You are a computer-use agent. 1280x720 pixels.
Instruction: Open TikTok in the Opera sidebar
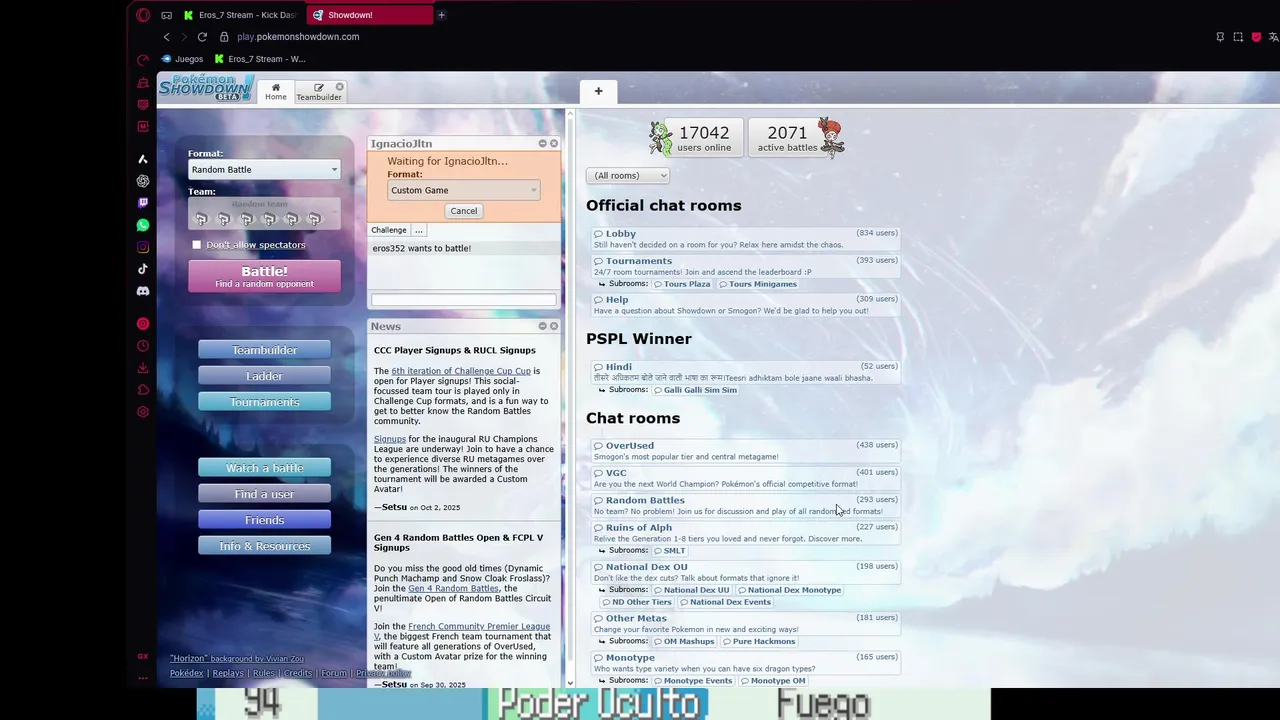coord(143,269)
